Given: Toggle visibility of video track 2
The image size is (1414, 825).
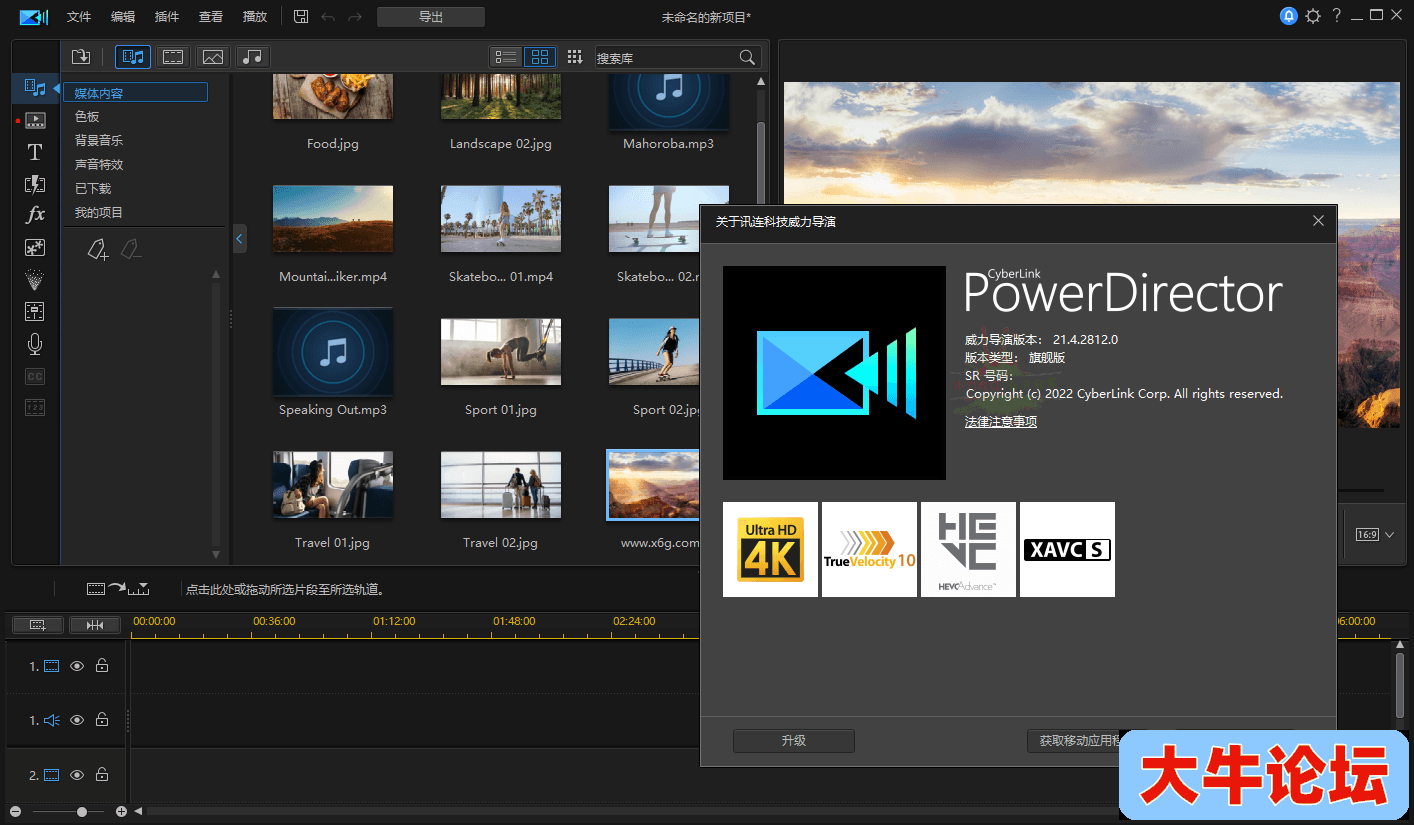Looking at the screenshot, I should click(77, 775).
